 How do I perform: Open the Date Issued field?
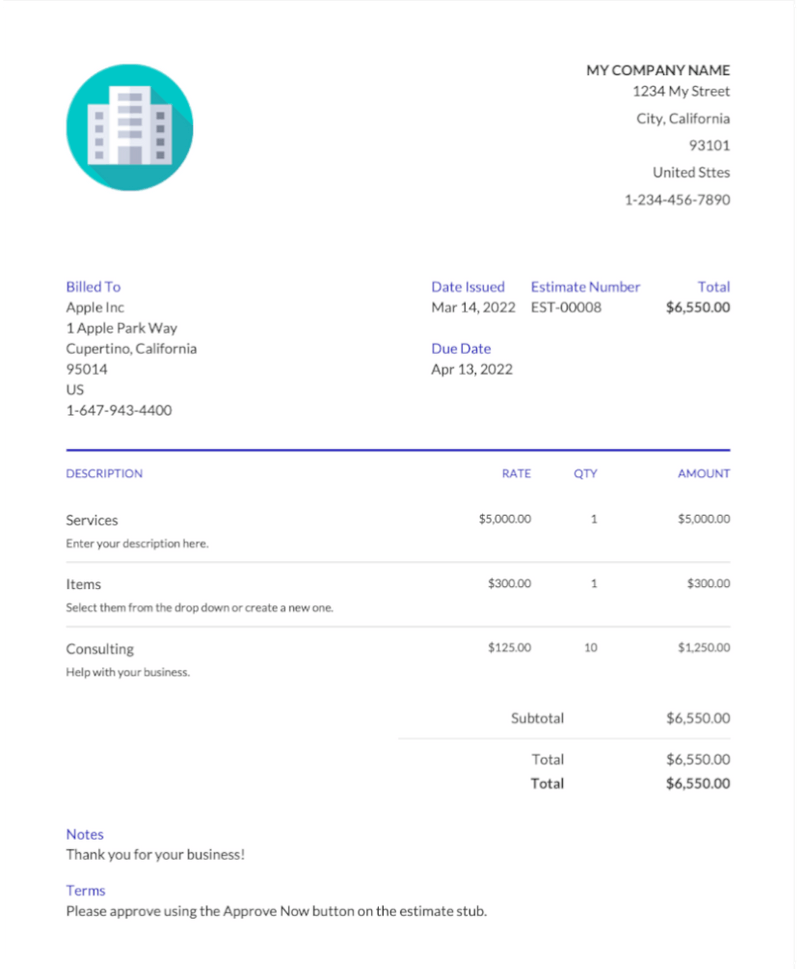coord(468,287)
